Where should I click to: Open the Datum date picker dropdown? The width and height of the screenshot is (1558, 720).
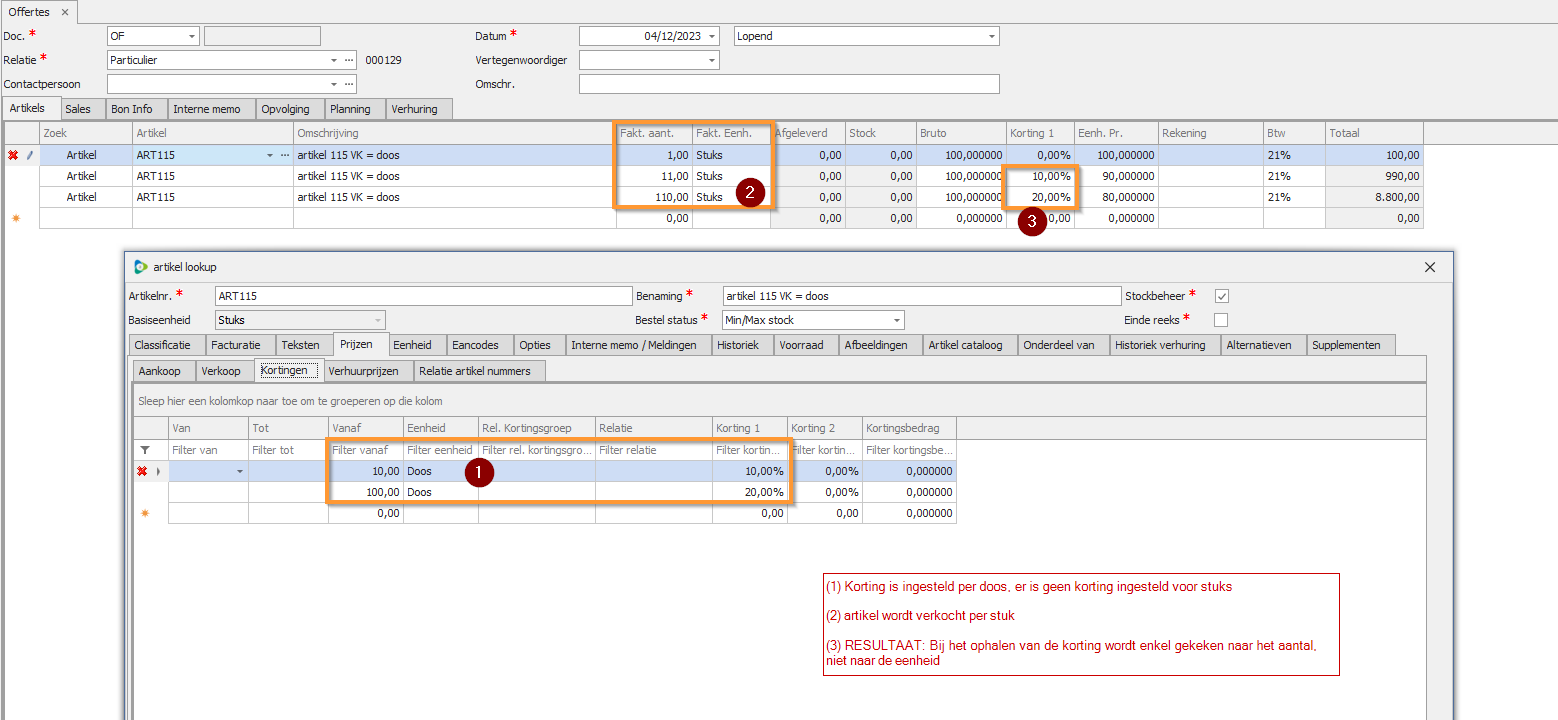coord(712,36)
